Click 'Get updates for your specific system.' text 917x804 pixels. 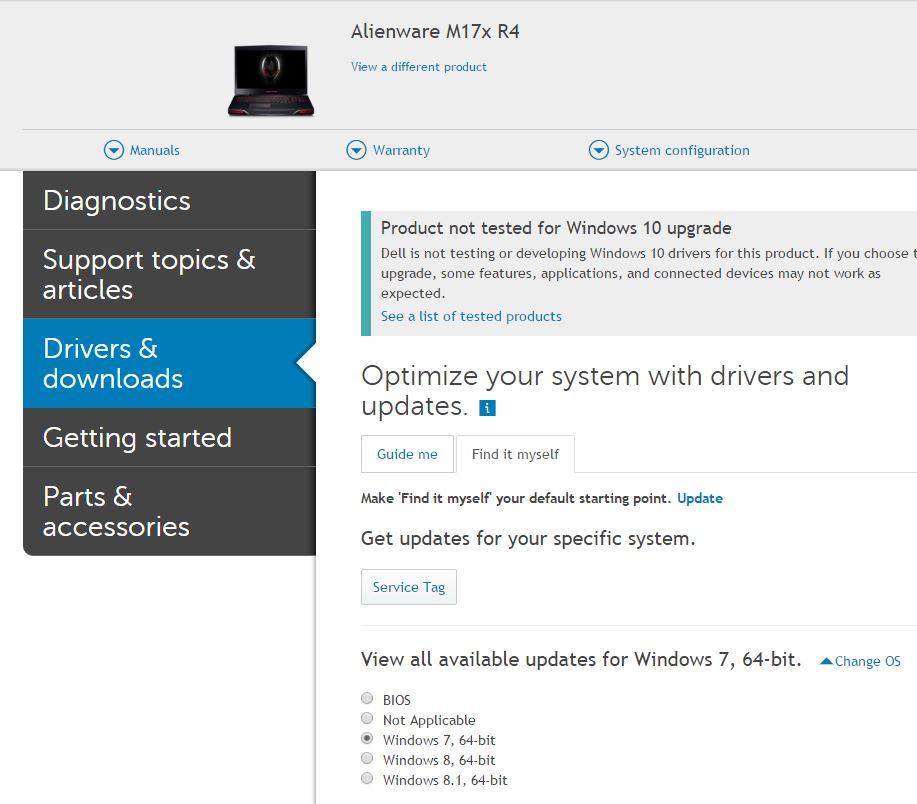coord(528,539)
